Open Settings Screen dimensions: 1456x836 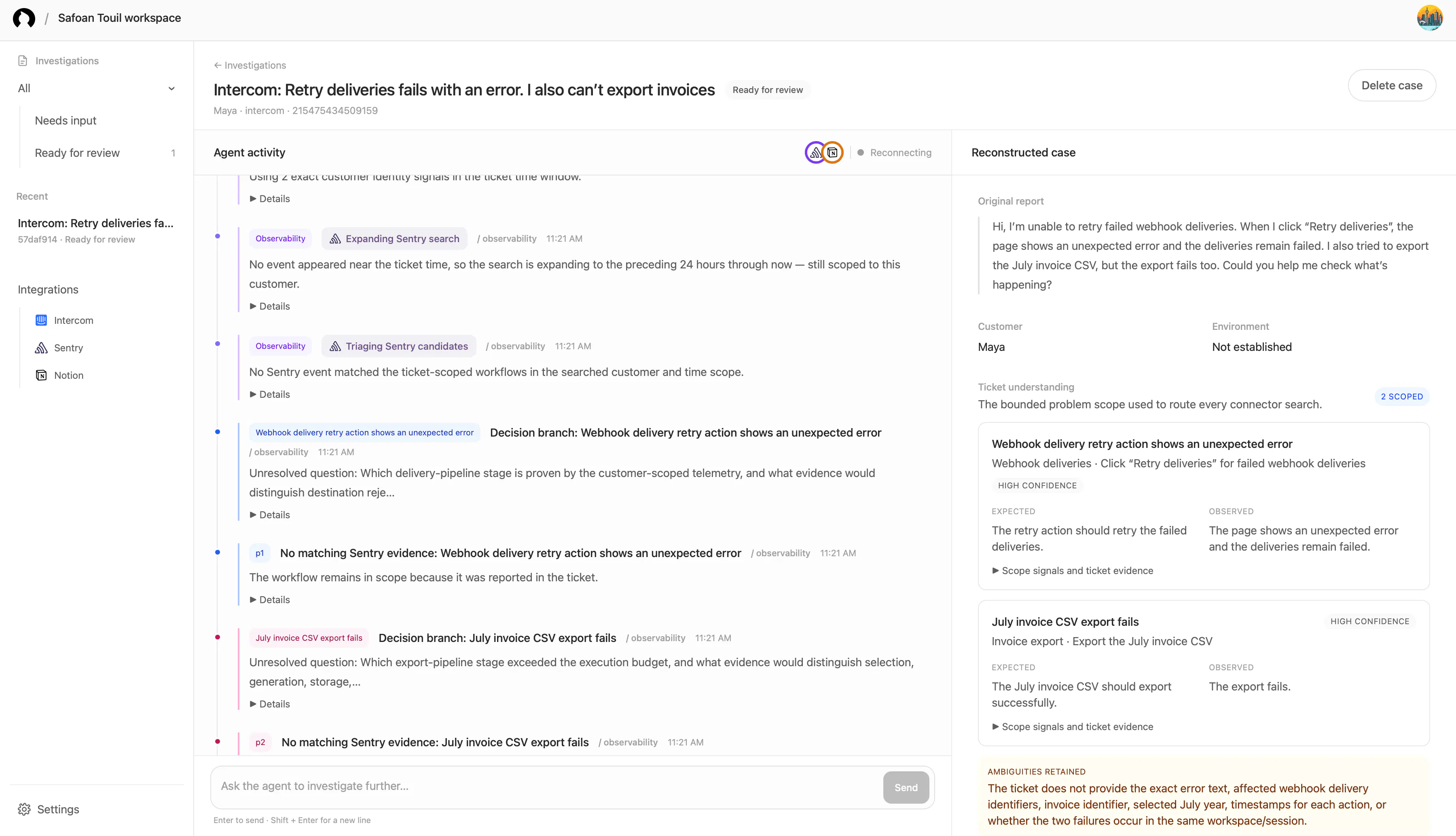tap(58, 810)
